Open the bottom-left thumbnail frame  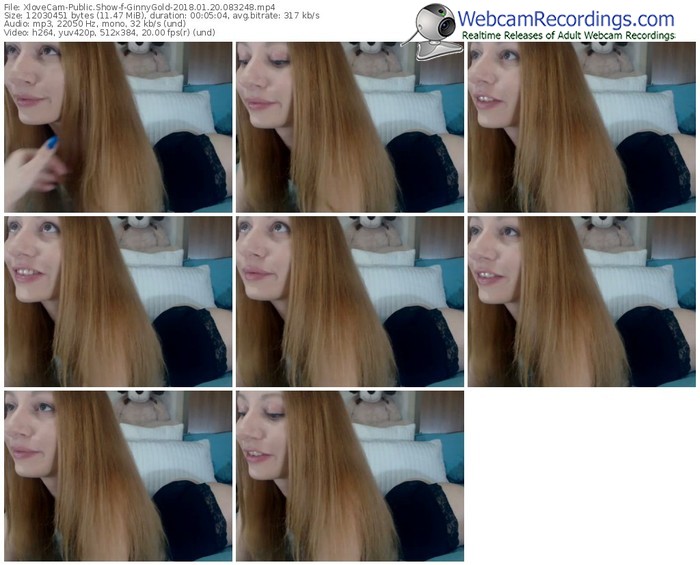tap(118, 475)
